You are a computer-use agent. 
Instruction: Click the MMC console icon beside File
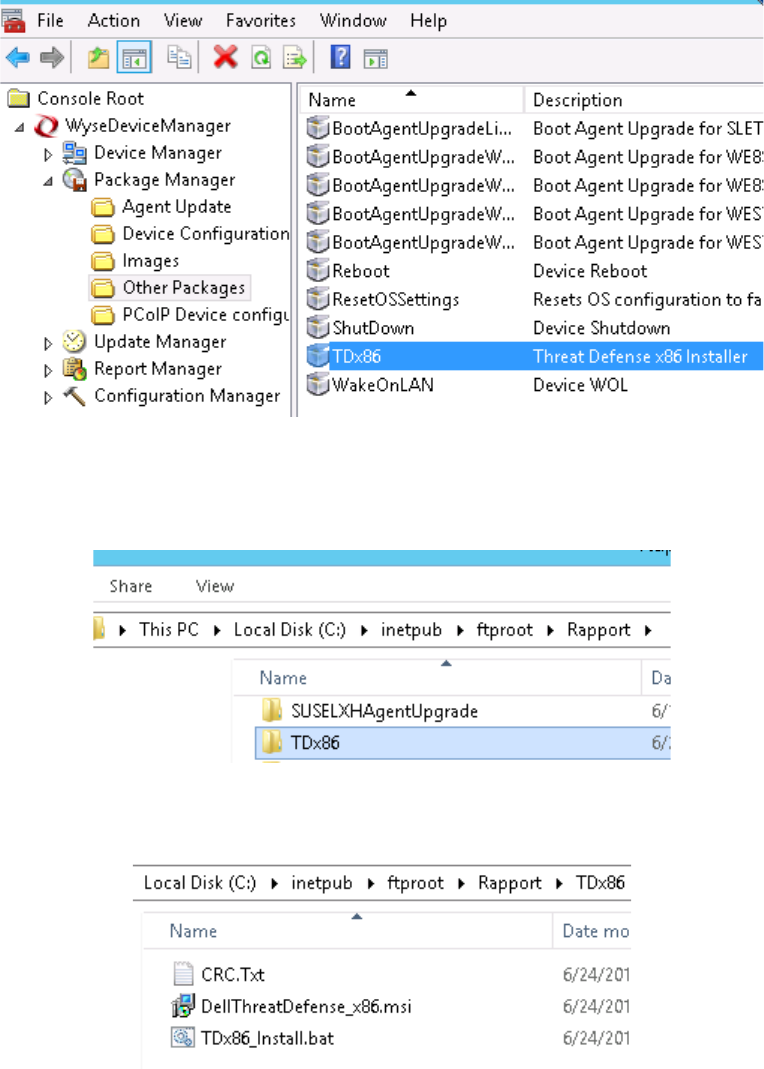[x=13, y=20]
